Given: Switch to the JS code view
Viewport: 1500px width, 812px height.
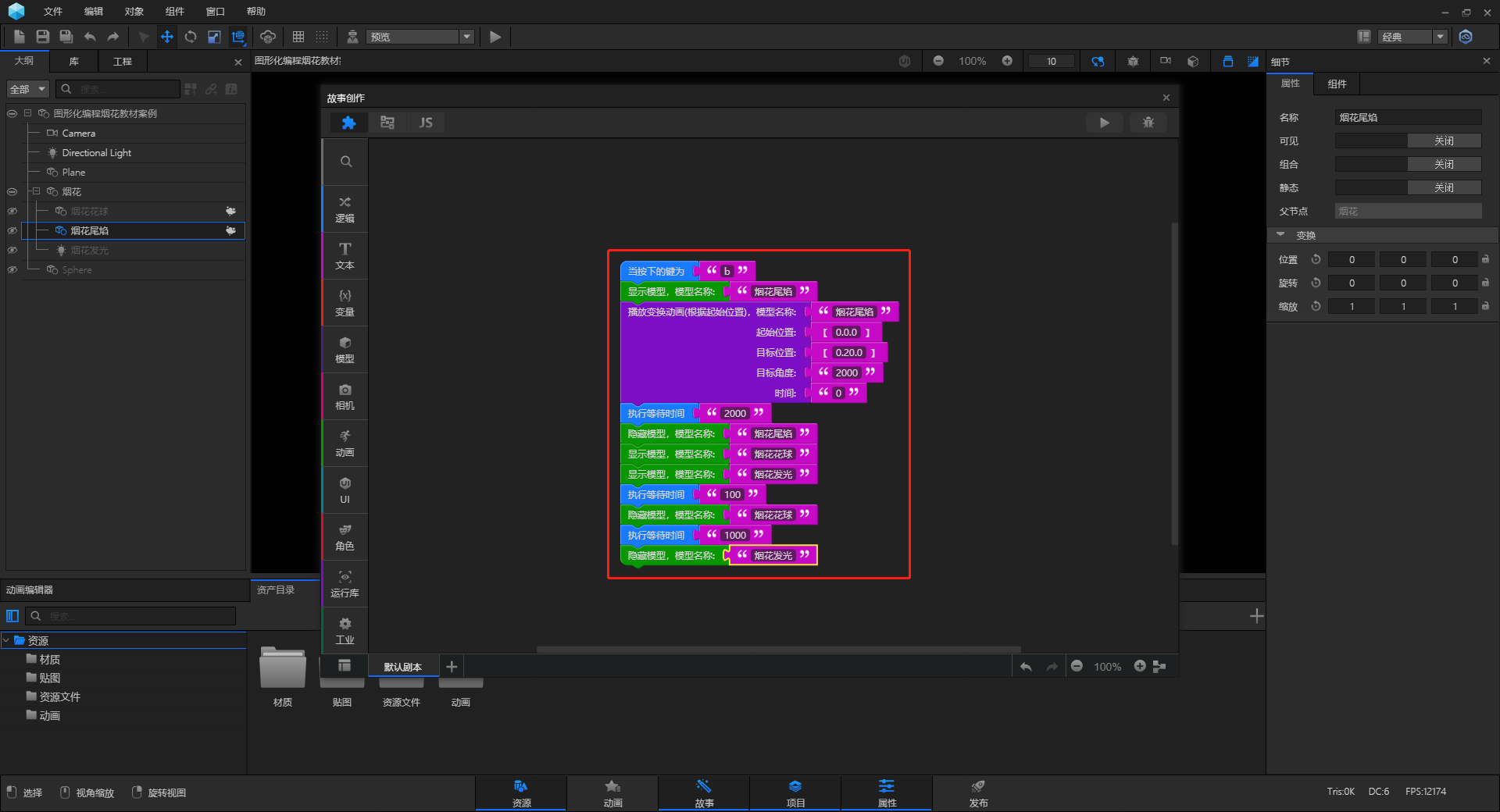Looking at the screenshot, I should click(x=426, y=123).
